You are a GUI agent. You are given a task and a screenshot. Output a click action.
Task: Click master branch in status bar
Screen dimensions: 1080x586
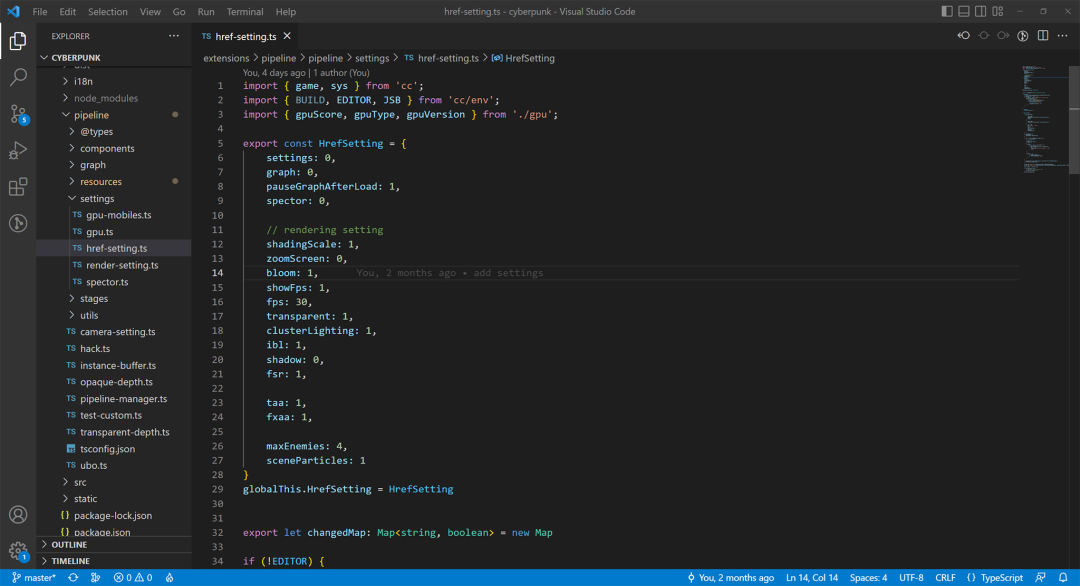(34, 578)
